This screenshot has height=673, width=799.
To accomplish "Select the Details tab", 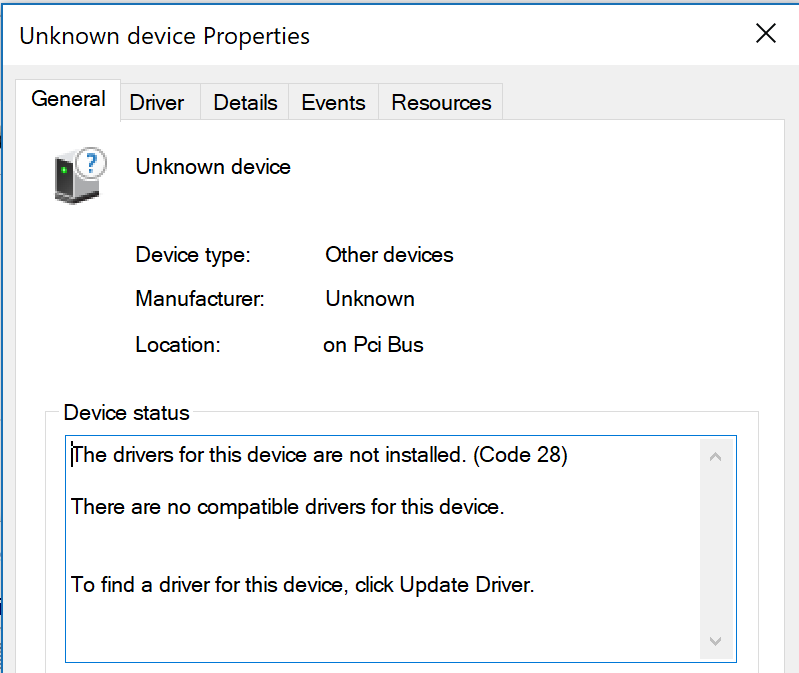I will click(245, 102).
